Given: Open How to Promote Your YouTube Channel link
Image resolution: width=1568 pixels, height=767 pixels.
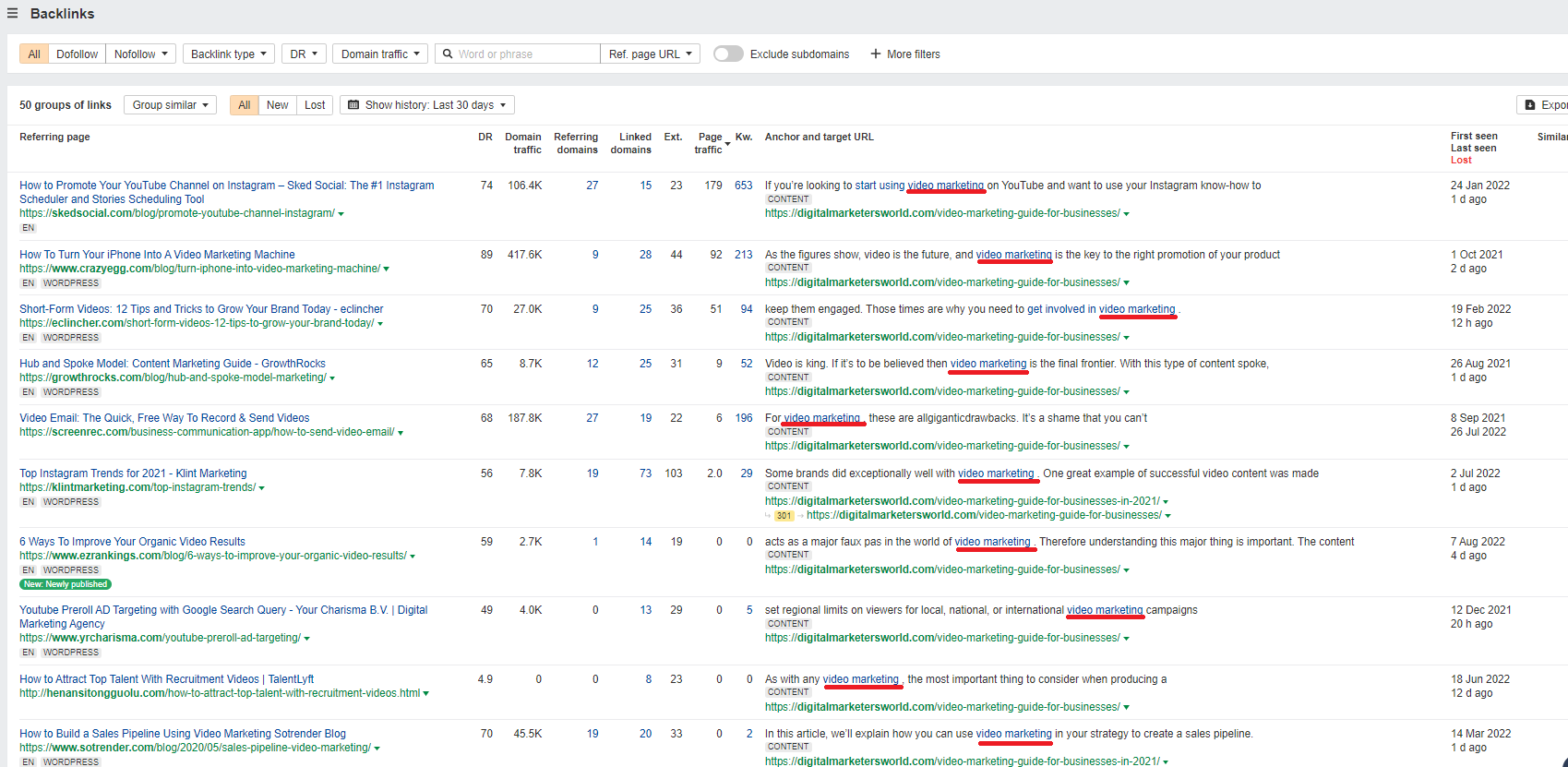Looking at the screenshot, I should 227,192.
